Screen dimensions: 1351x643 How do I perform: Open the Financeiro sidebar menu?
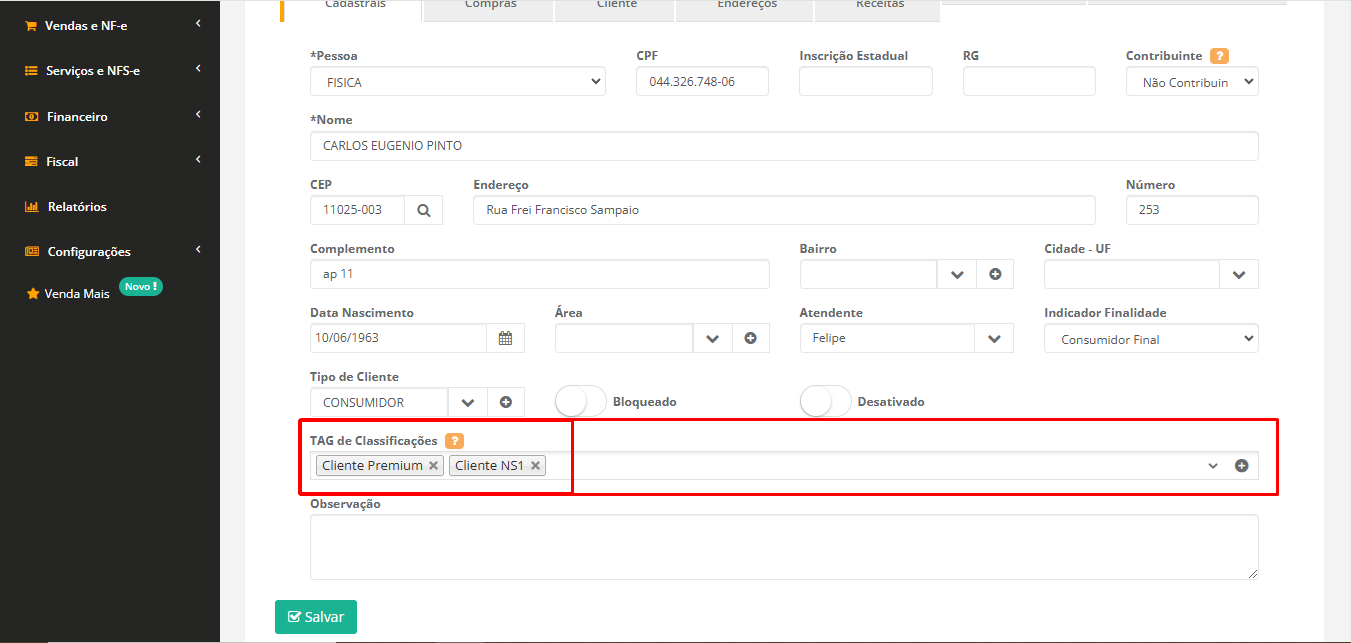click(77, 116)
